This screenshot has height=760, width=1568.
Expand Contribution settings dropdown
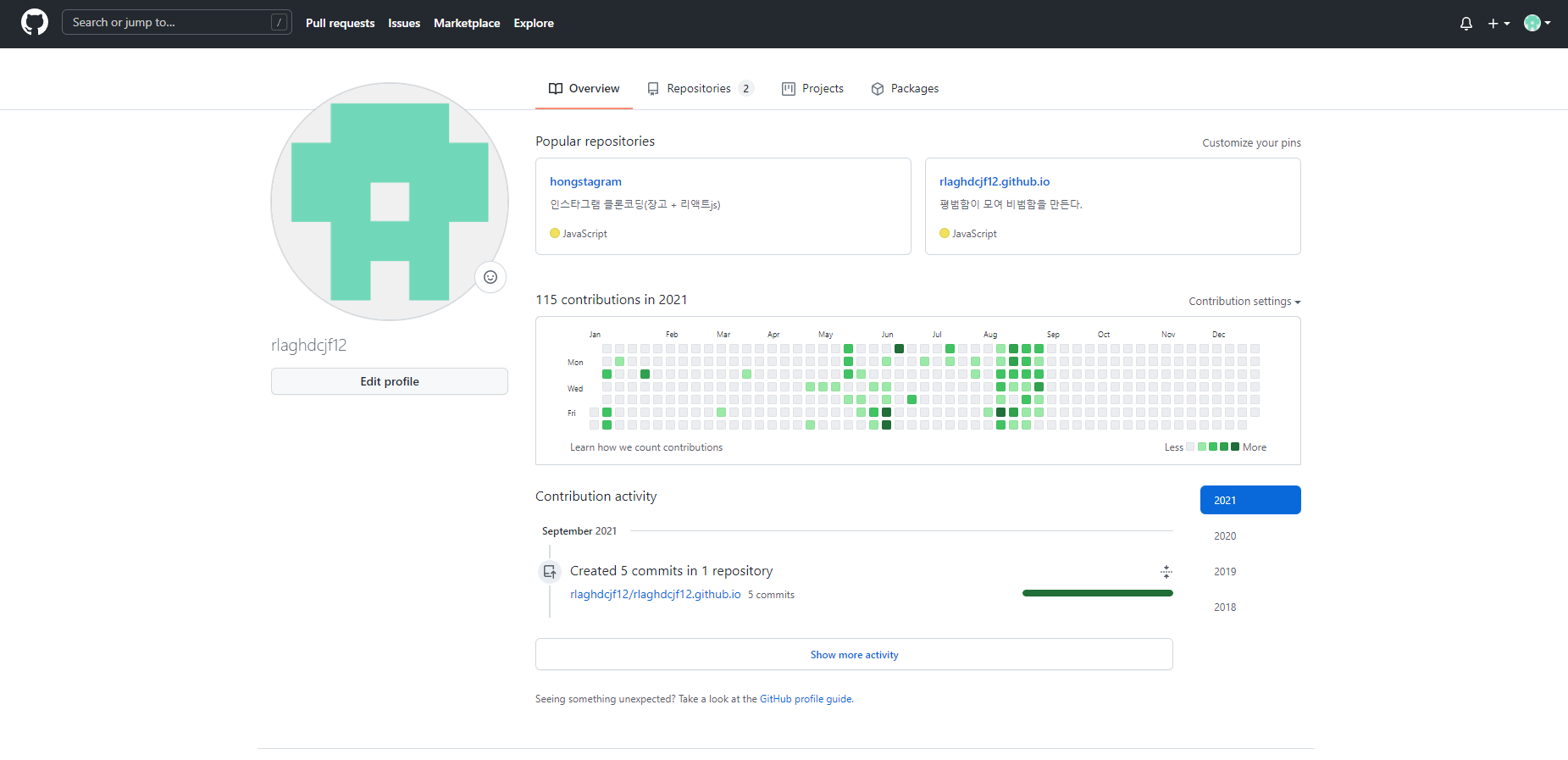coord(1244,302)
